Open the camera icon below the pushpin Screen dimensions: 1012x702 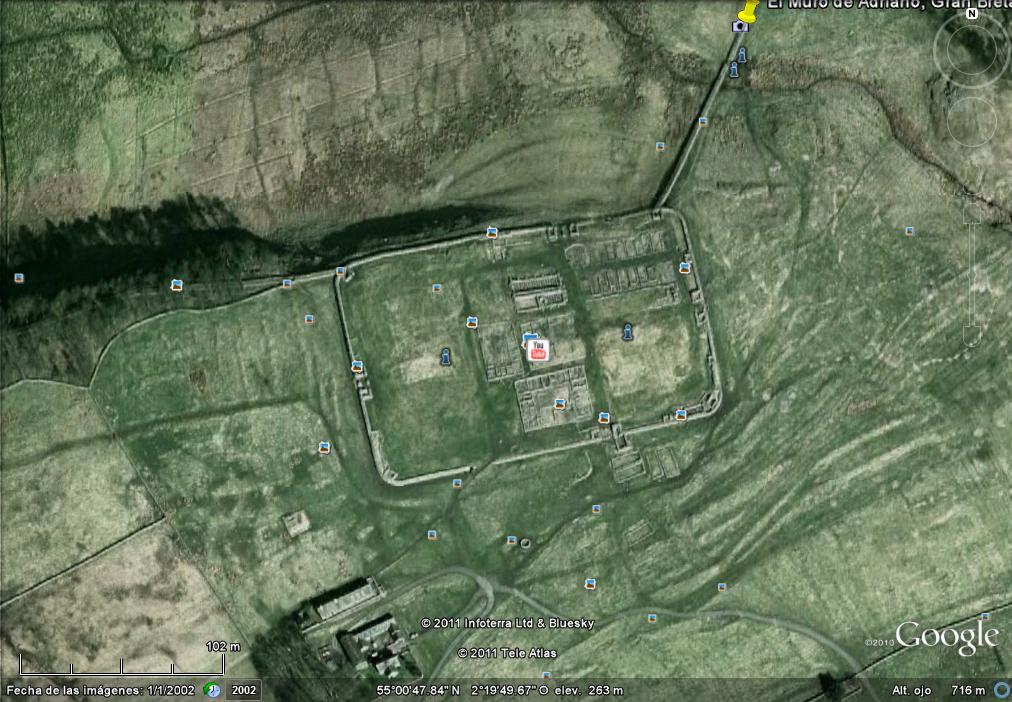point(740,27)
